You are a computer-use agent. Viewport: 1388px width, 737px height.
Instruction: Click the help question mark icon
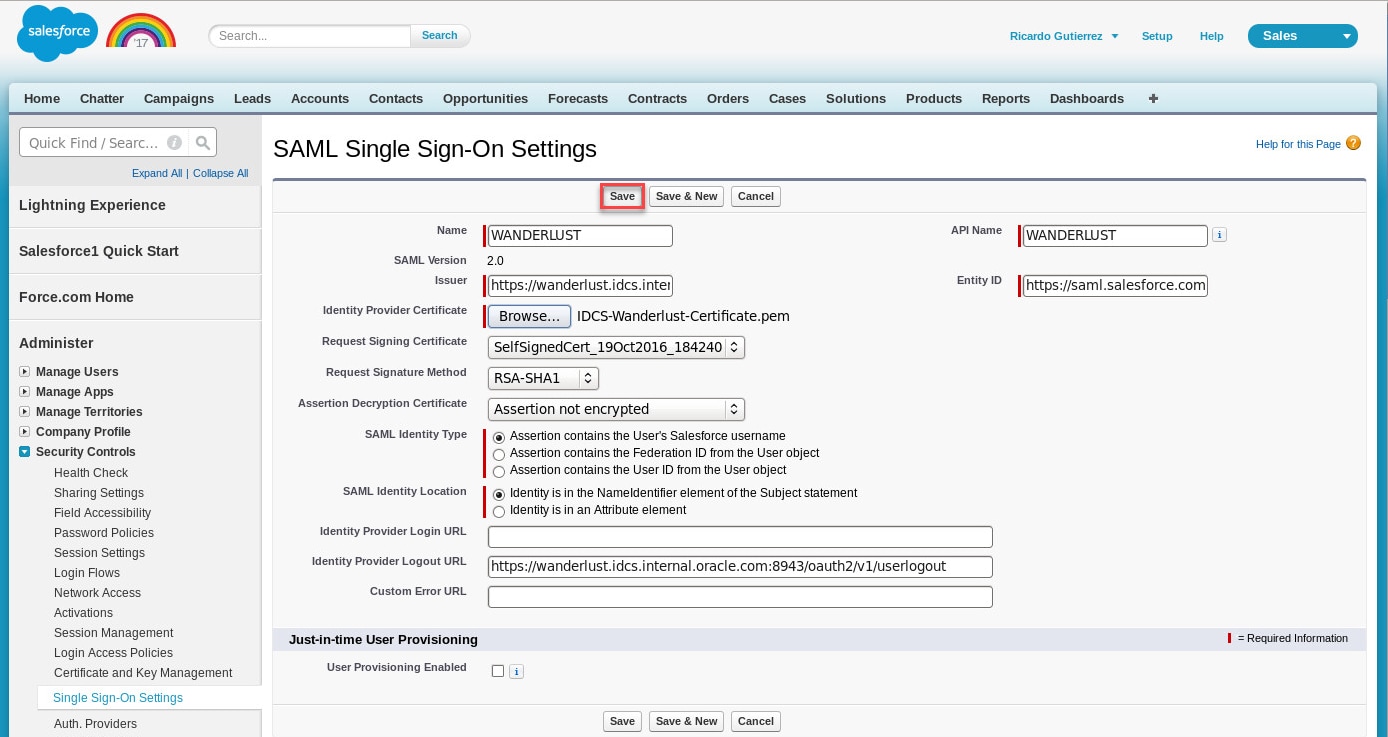point(1353,143)
